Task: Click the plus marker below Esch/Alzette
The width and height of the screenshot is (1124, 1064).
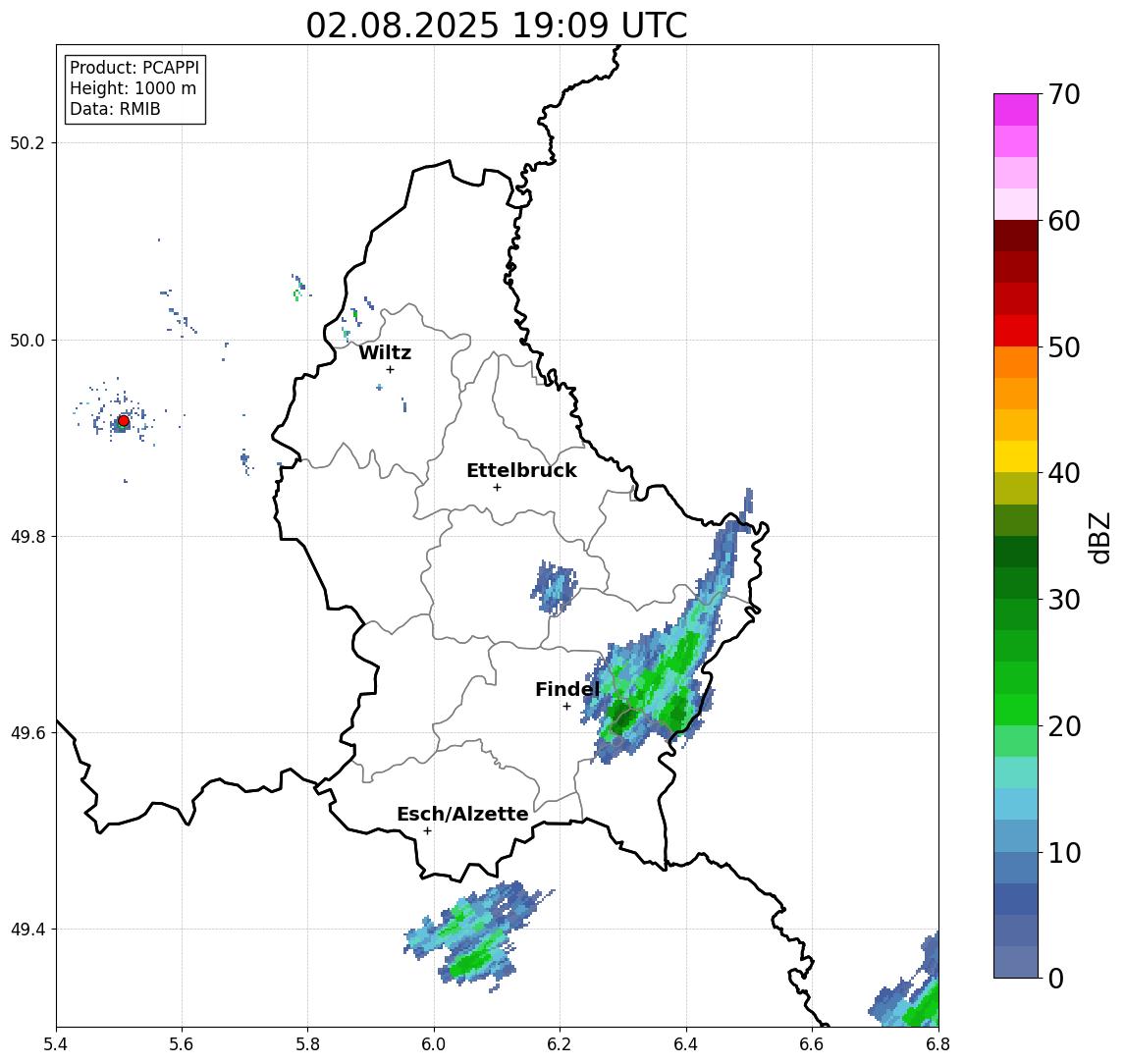Action: pos(427,831)
